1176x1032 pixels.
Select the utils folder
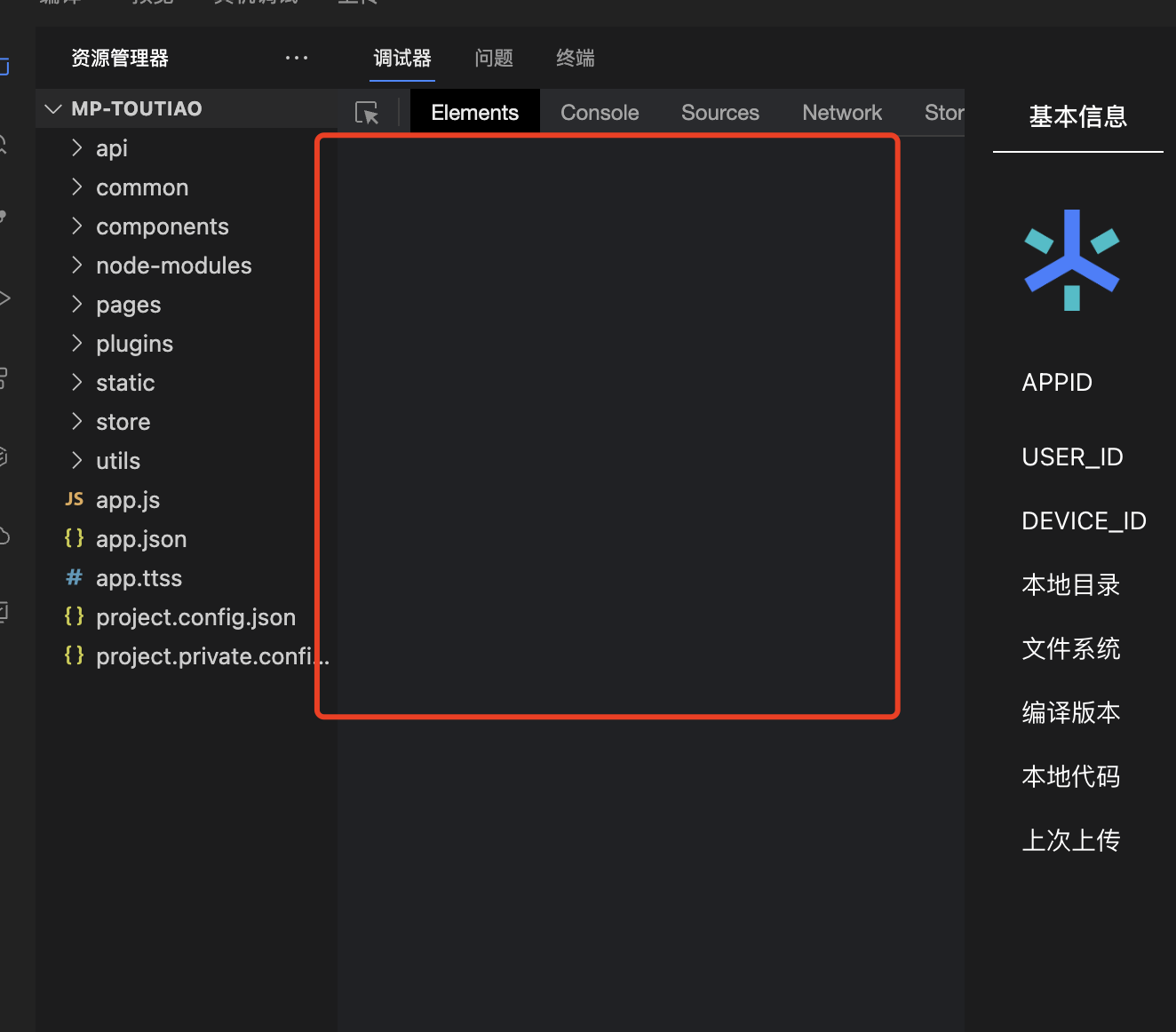coord(118,461)
